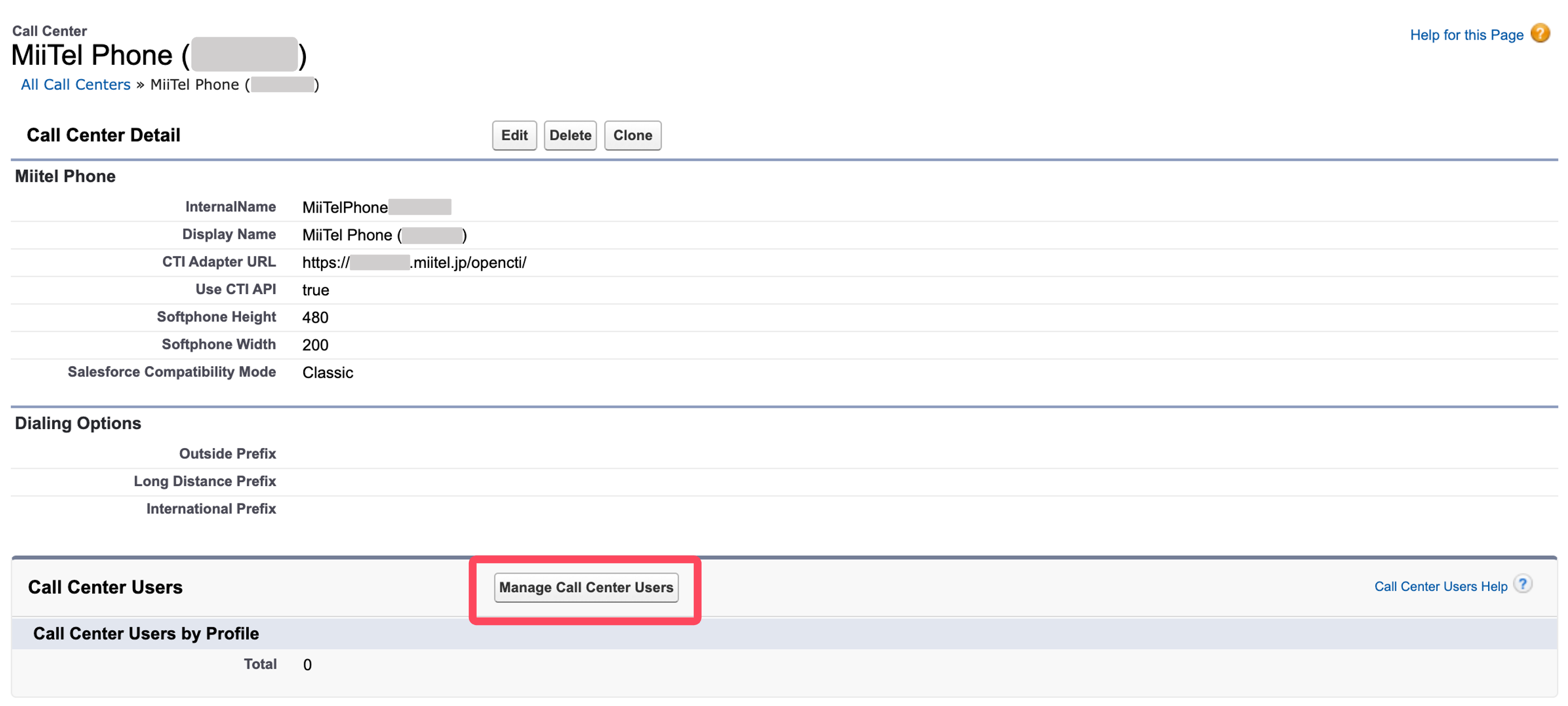Click the Clone button
The image size is (1568, 706).
632,135
